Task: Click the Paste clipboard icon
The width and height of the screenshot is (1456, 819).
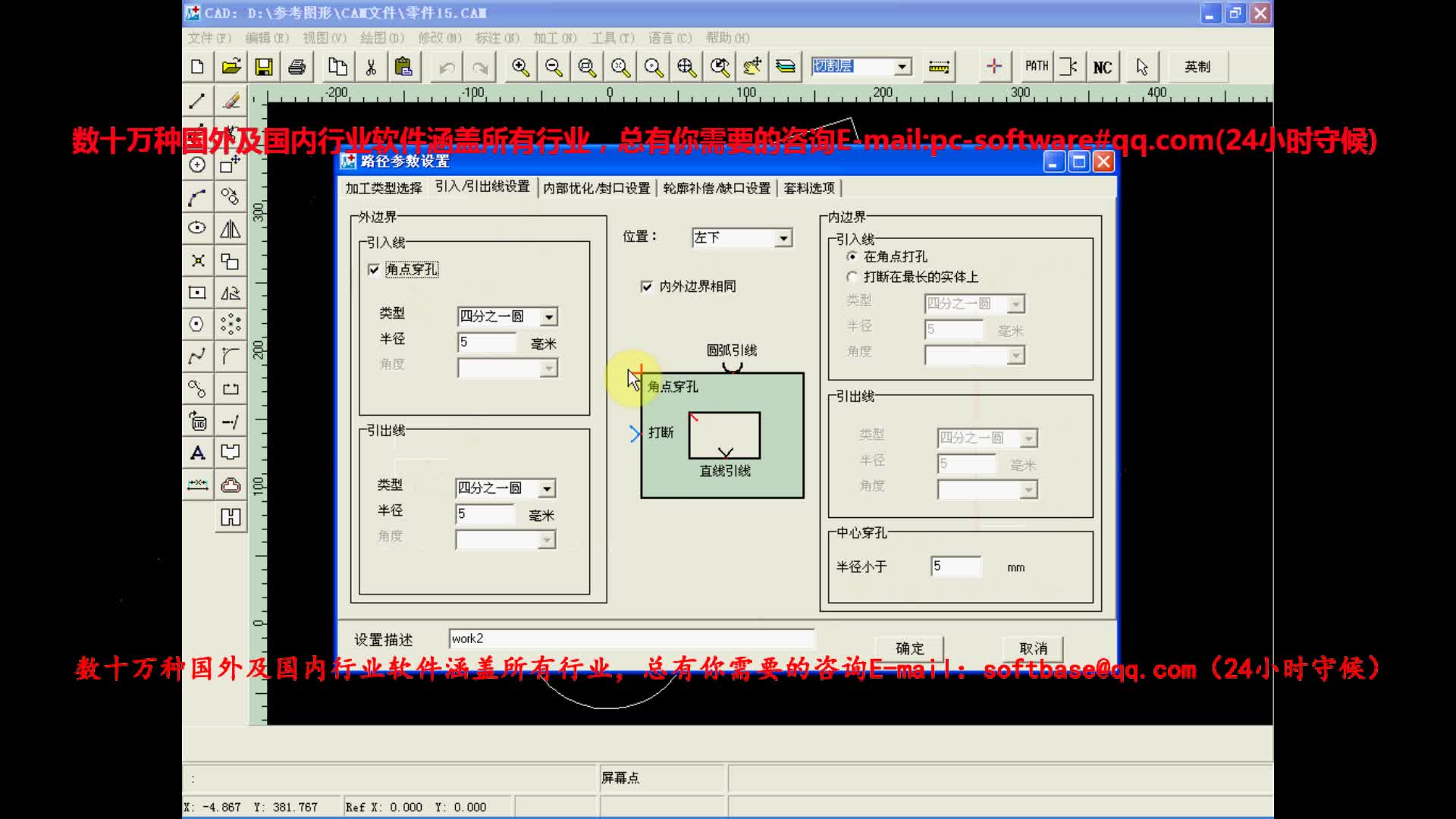Action: click(x=403, y=67)
